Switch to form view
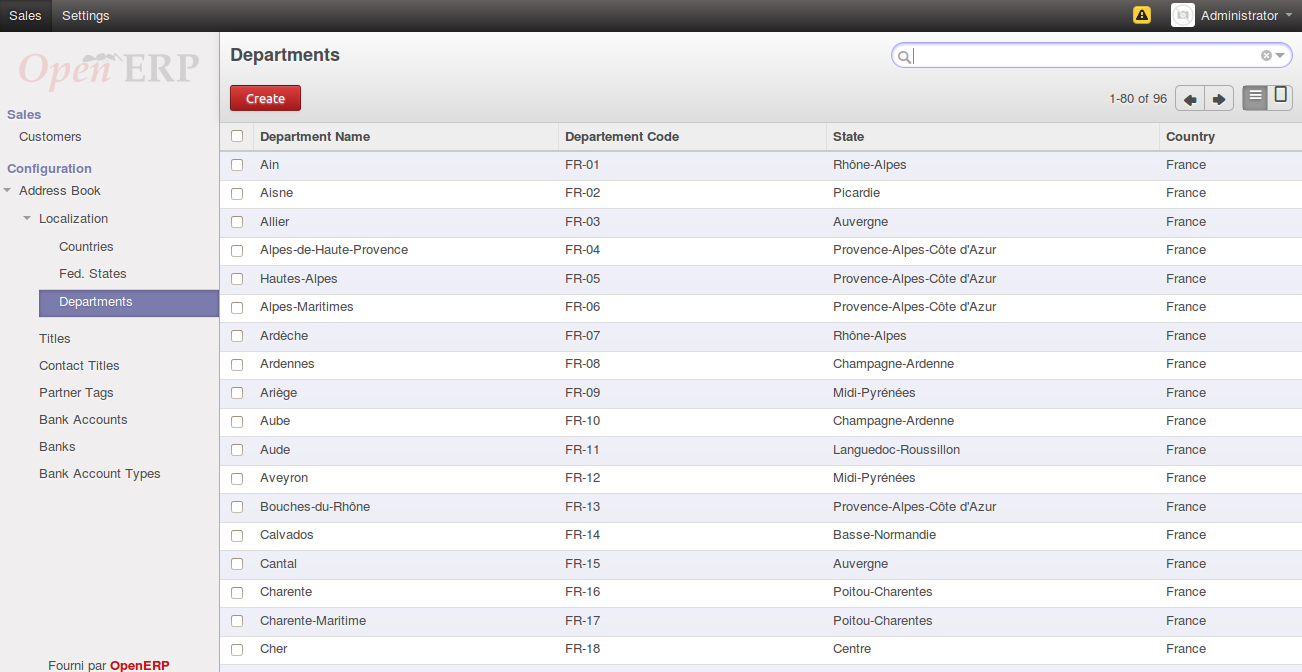Image resolution: width=1302 pixels, height=672 pixels. point(1280,97)
